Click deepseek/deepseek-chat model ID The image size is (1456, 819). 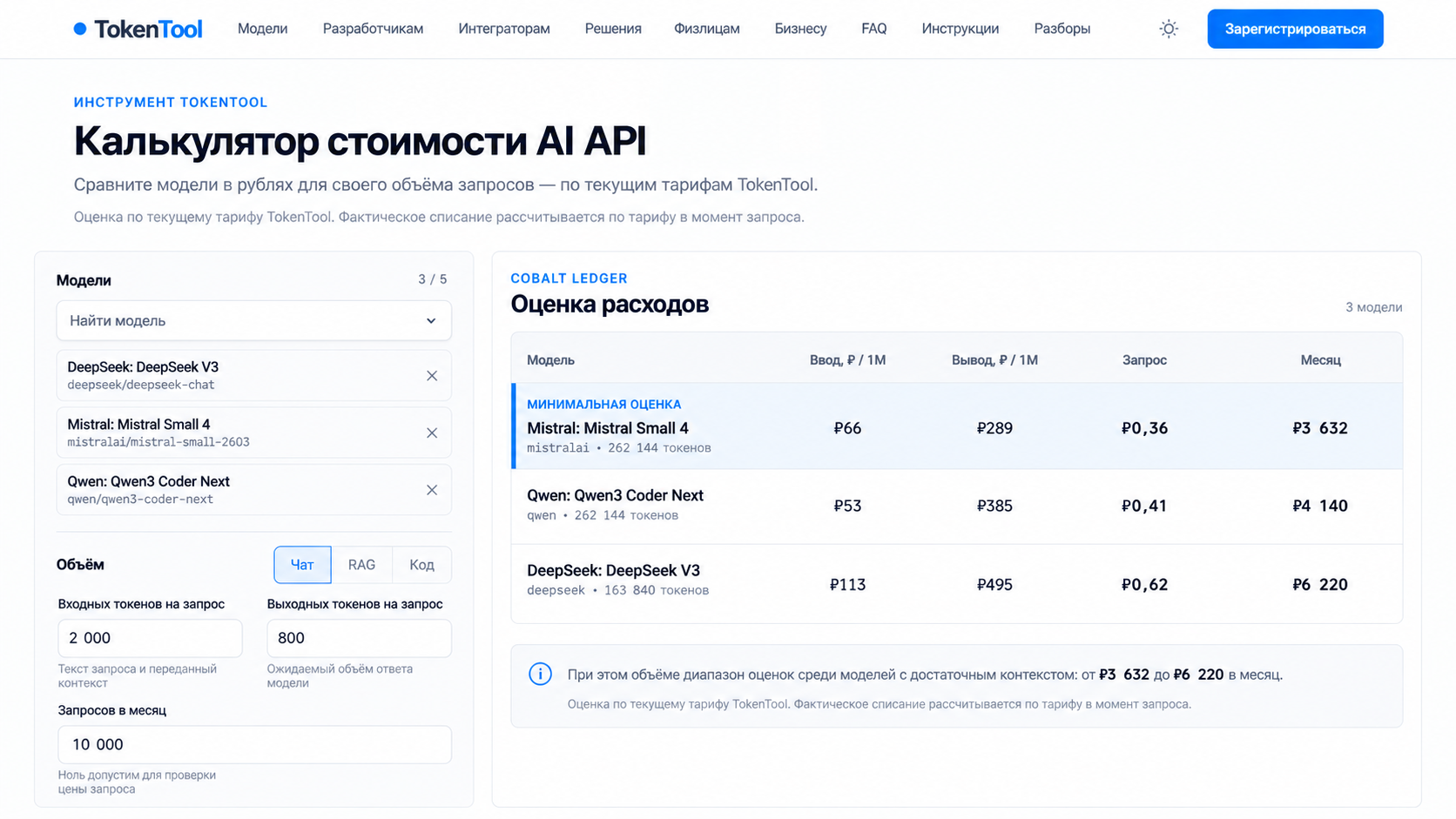[141, 385]
